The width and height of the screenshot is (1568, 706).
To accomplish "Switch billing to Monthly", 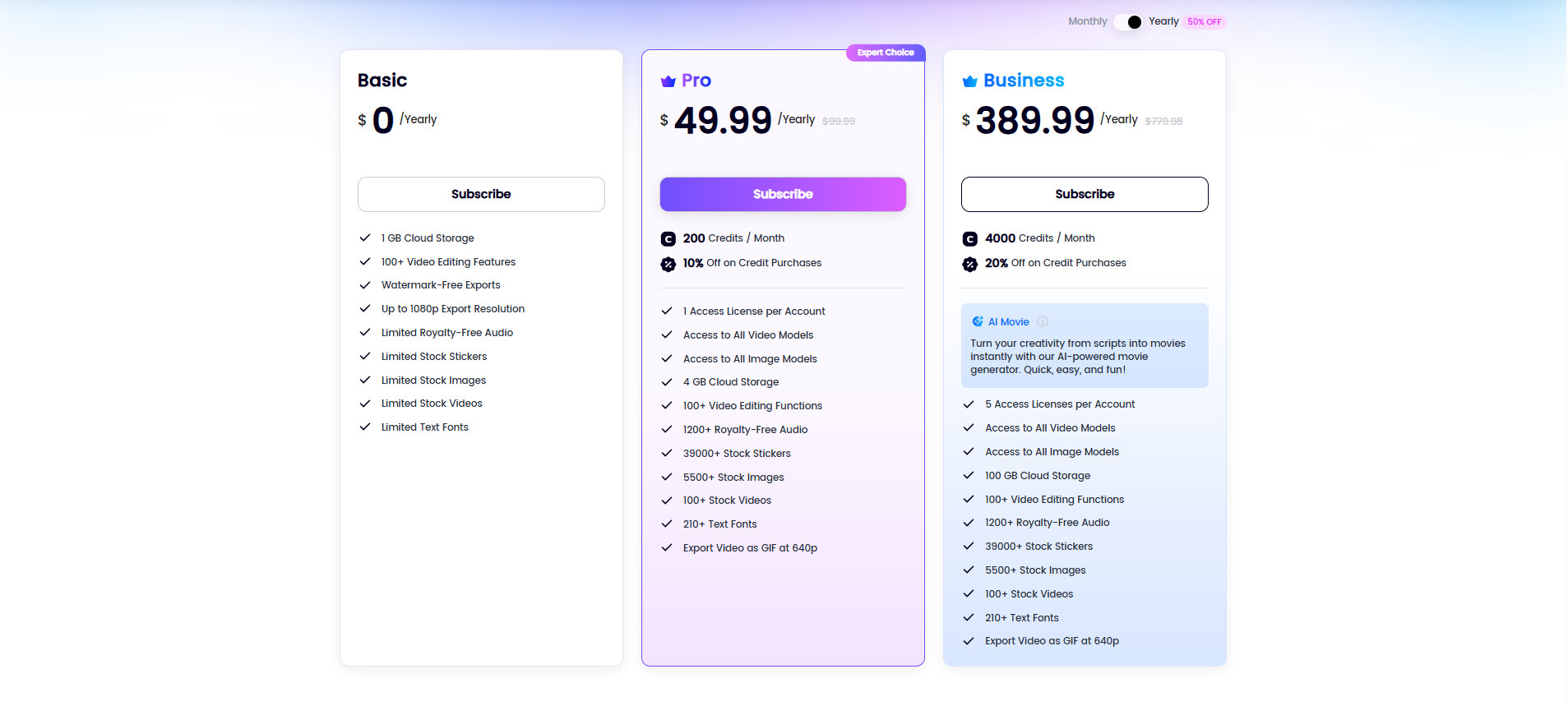I will (x=1087, y=21).
